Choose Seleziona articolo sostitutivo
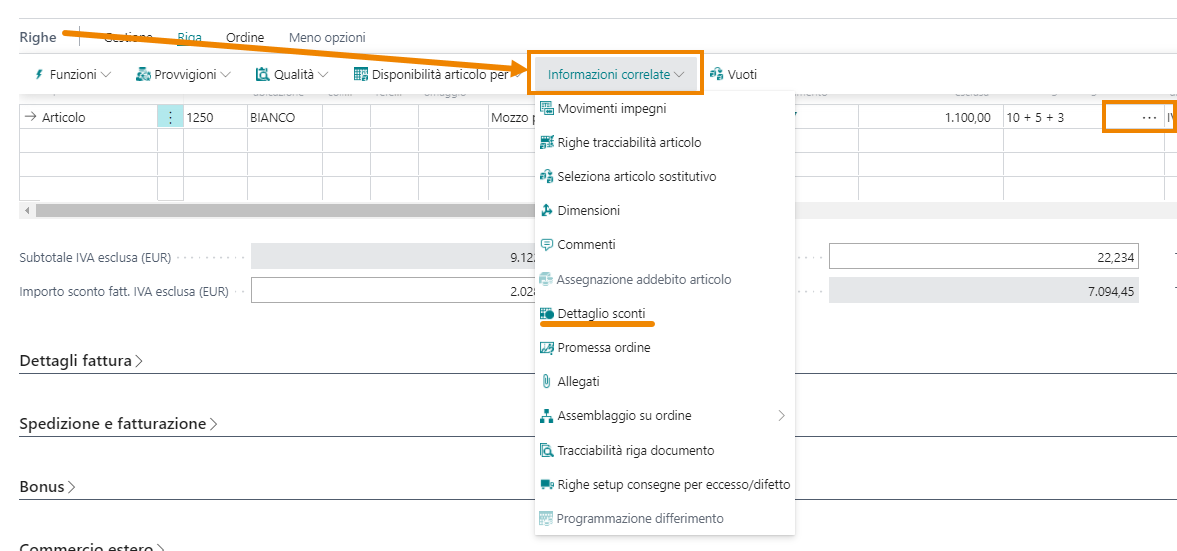Viewport: 1177px width, 551px height. (x=636, y=176)
